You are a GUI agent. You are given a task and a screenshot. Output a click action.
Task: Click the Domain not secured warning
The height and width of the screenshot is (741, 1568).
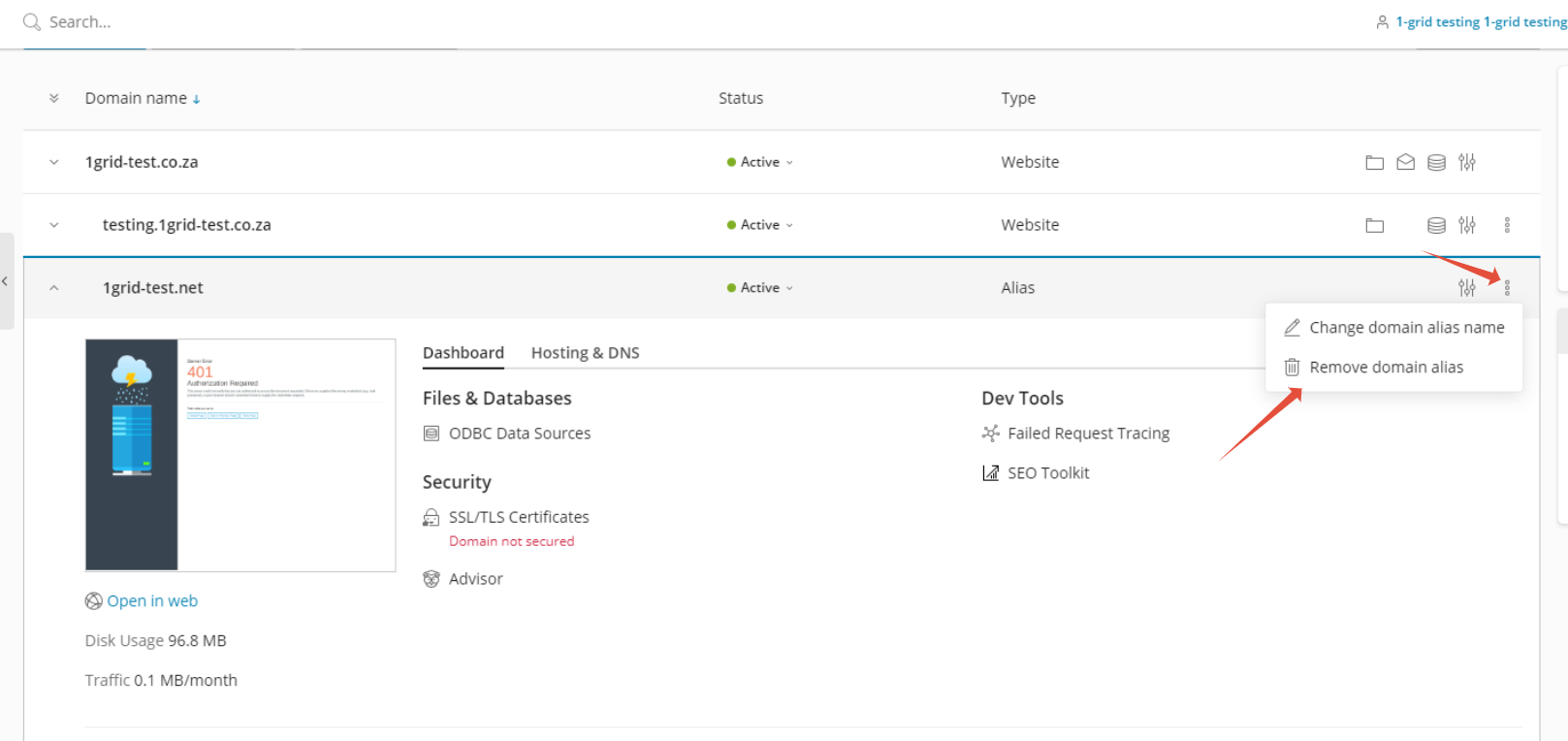511,541
